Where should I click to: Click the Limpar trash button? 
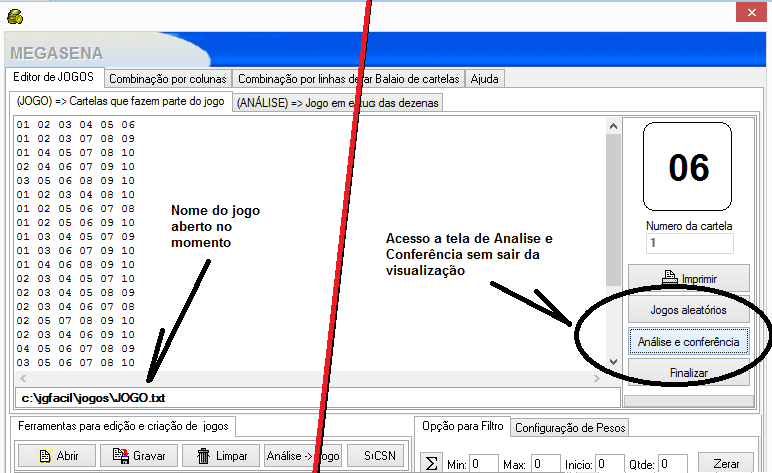(x=221, y=456)
